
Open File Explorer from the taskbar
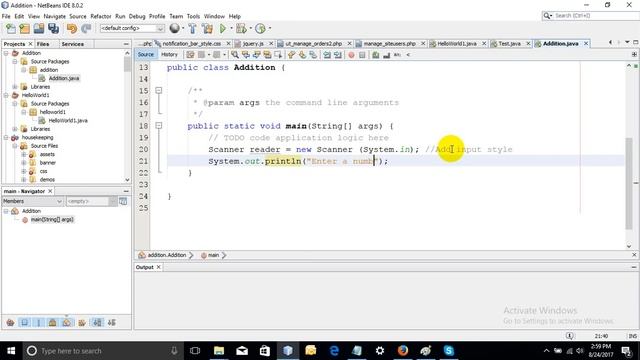219,351
